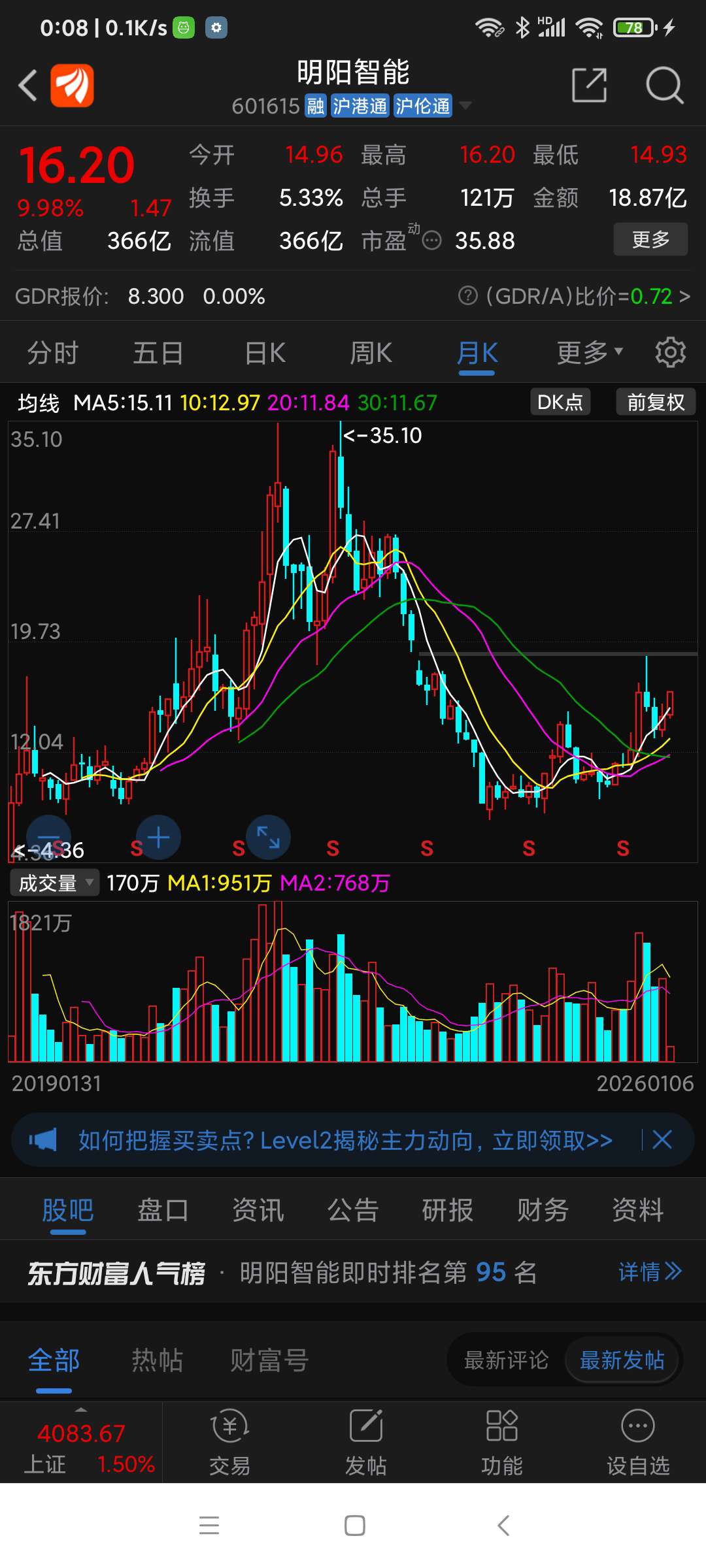Select the 财富号 posts filter

[x=269, y=1361]
